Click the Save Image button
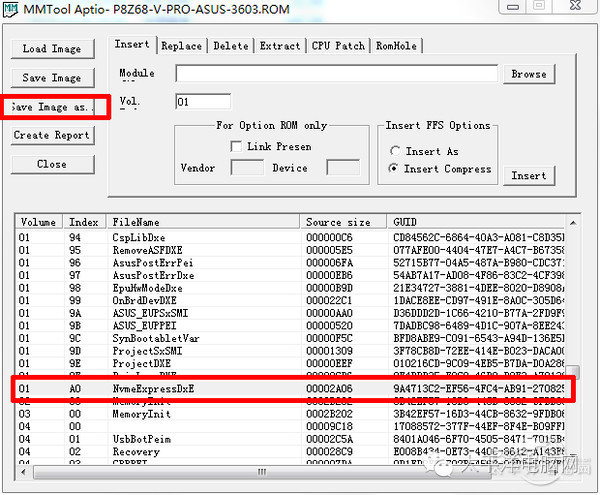The image size is (600, 495). [52, 78]
